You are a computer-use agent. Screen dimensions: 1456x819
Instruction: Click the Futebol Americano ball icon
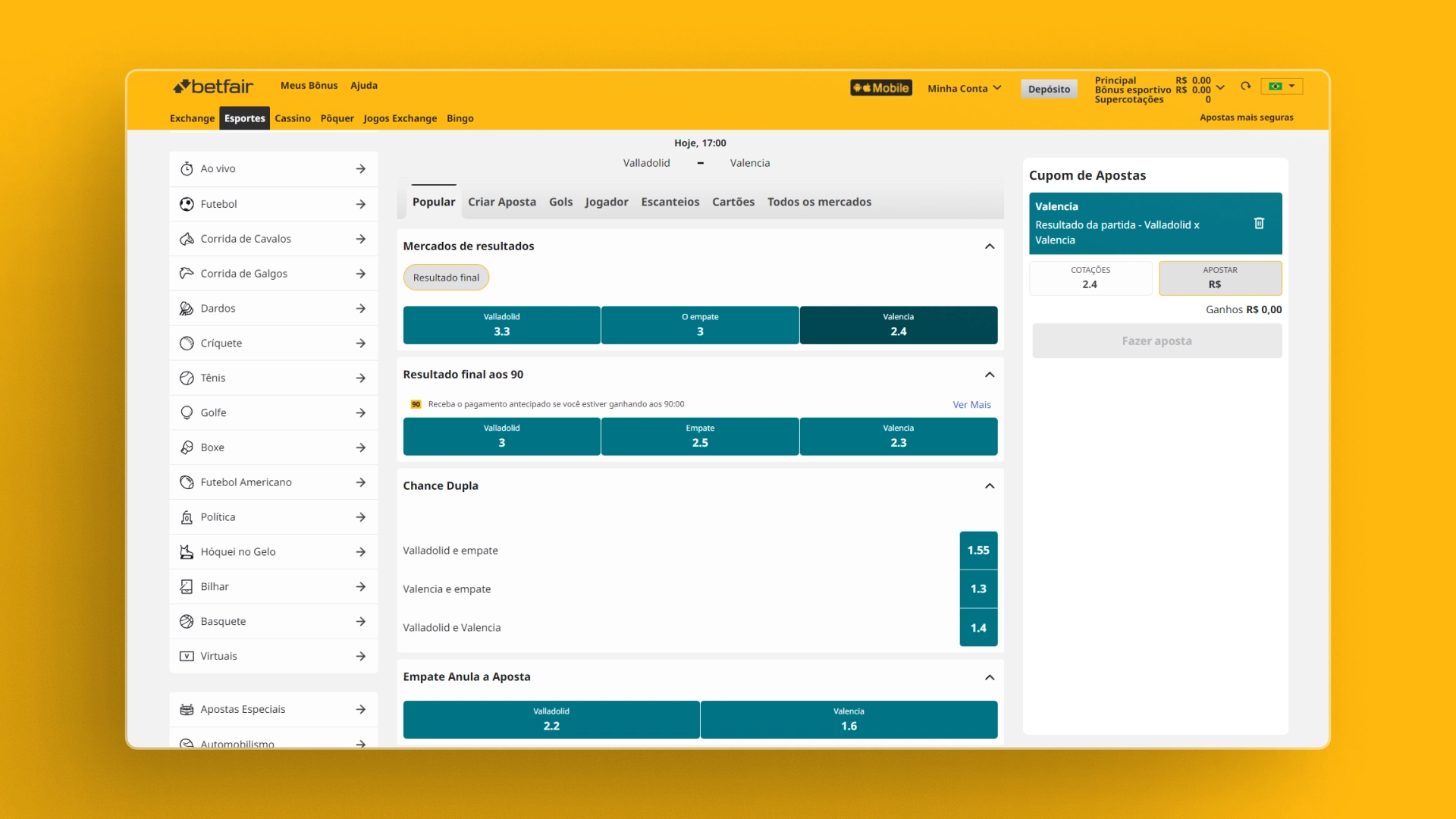point(187,482)
